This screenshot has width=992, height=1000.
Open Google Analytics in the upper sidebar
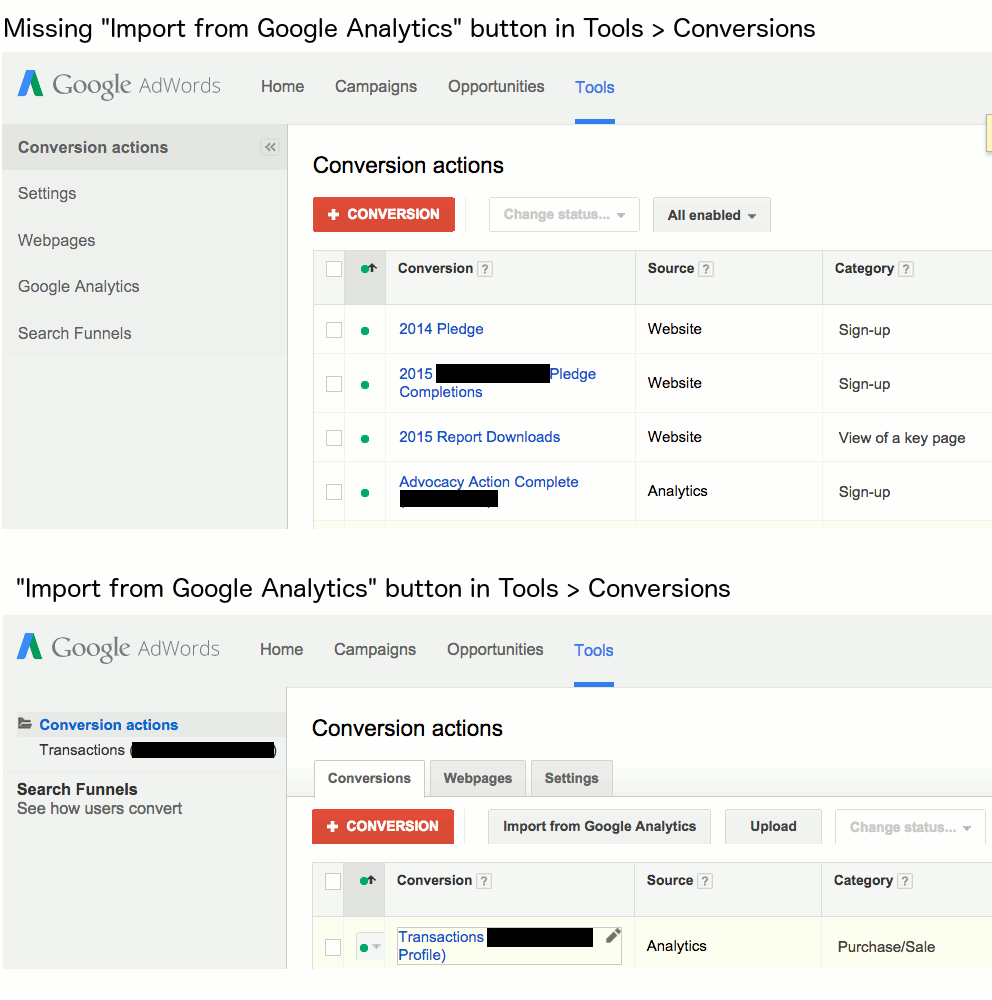78,286
